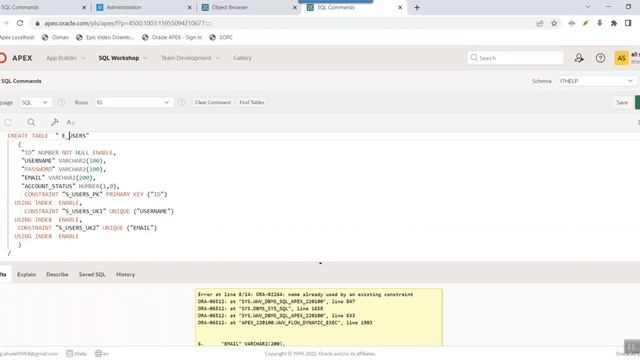The height and width of the screenshot is (360, 640).
Task: Expand the SQL Workshop menu
Action: [122, 58]
